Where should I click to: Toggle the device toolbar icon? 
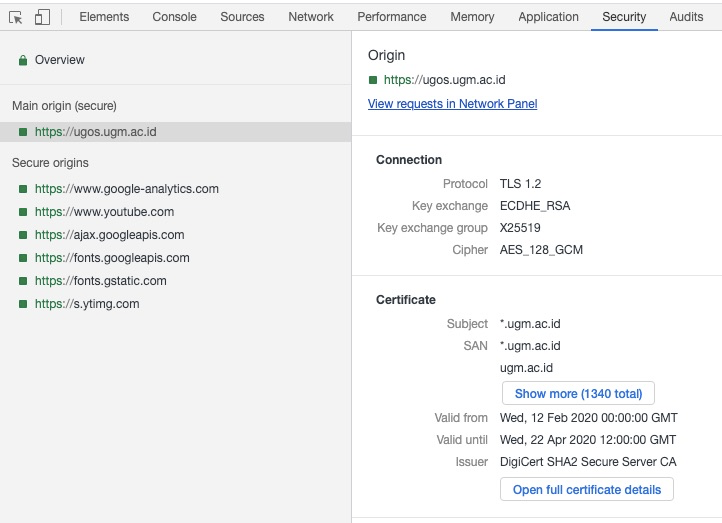pos(42,17)
